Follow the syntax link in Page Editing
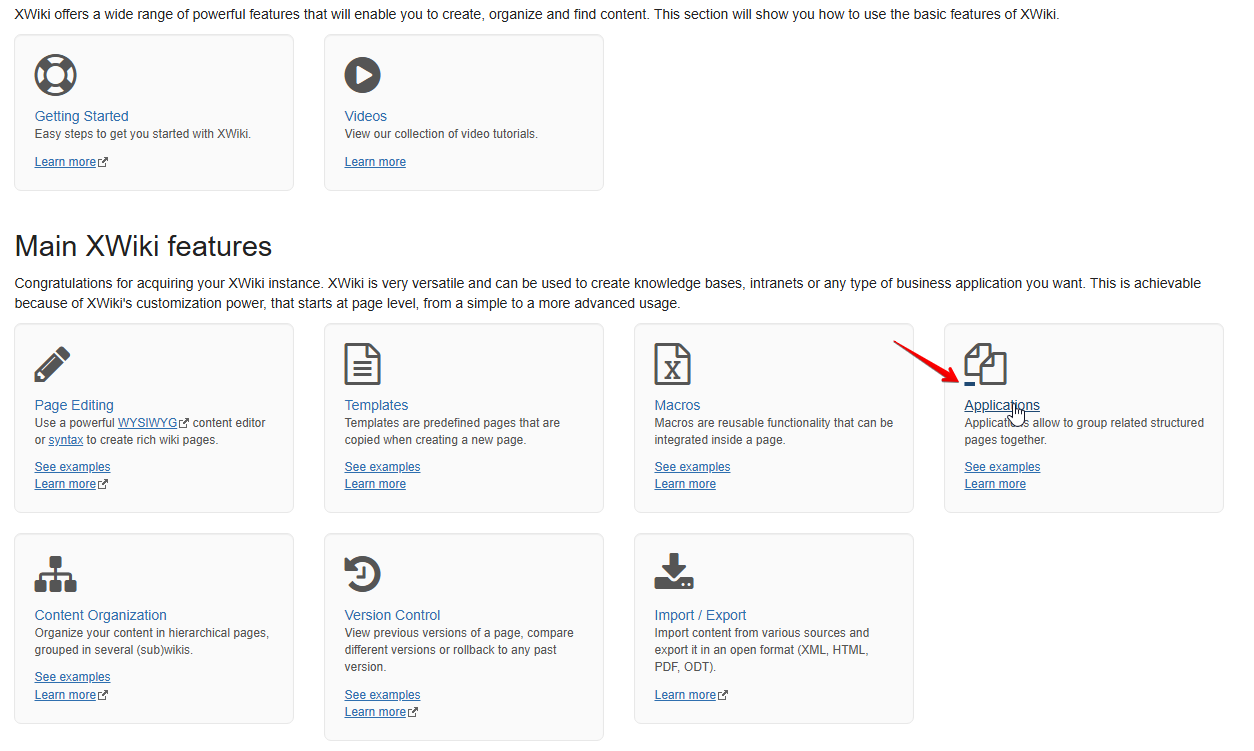The height and width of the screenshot is (751, 1254). tap(66, 440)
